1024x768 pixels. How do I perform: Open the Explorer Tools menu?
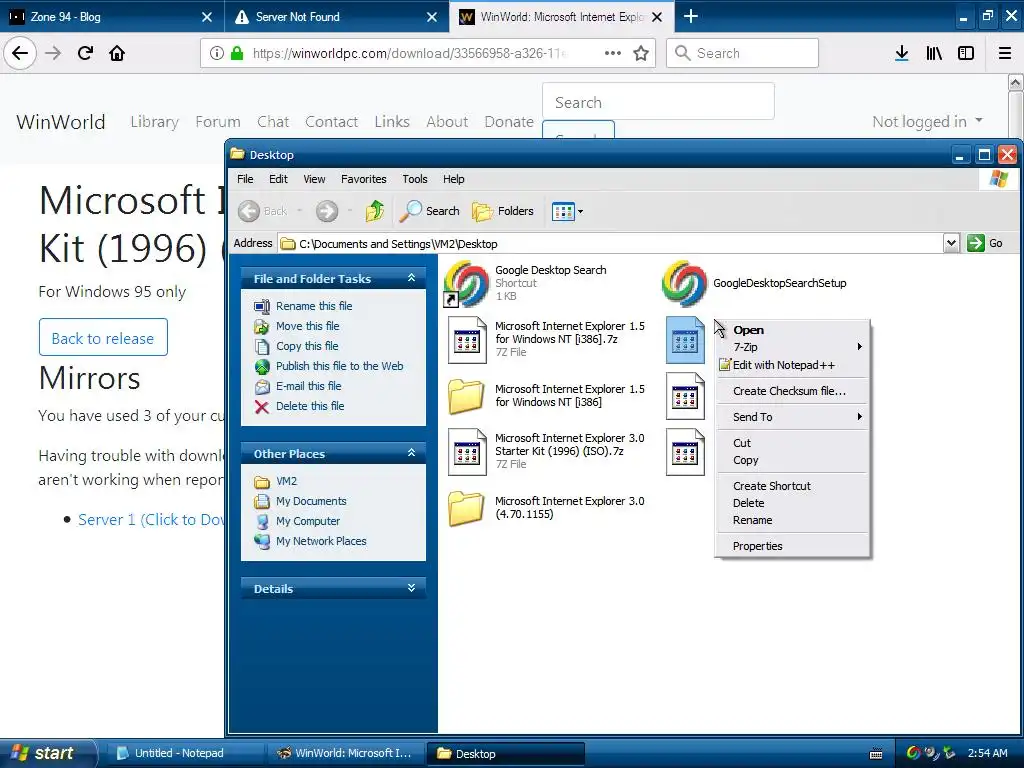[x=415, y=179]
